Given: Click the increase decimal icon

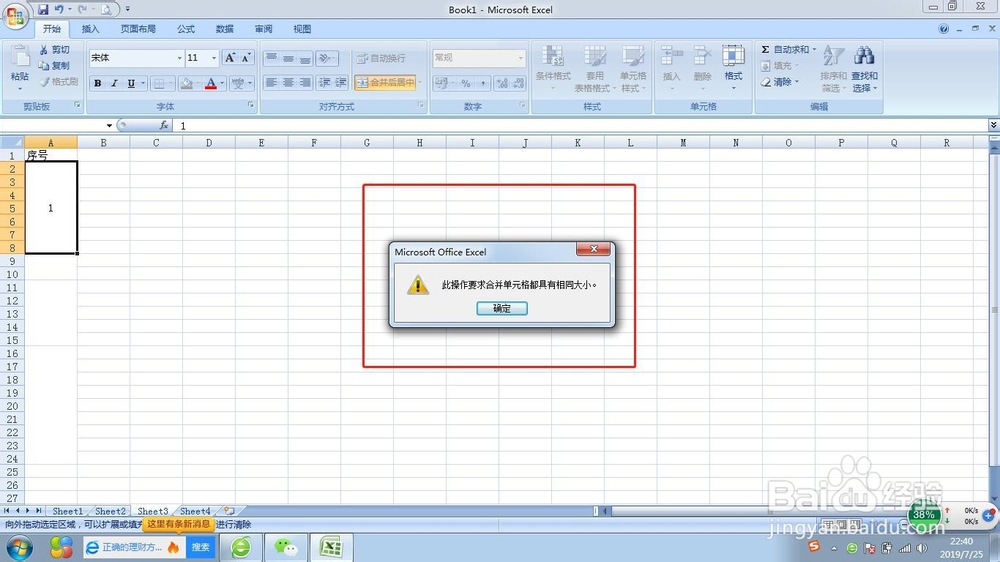Looking at the screenshot, I should [503, 83].
